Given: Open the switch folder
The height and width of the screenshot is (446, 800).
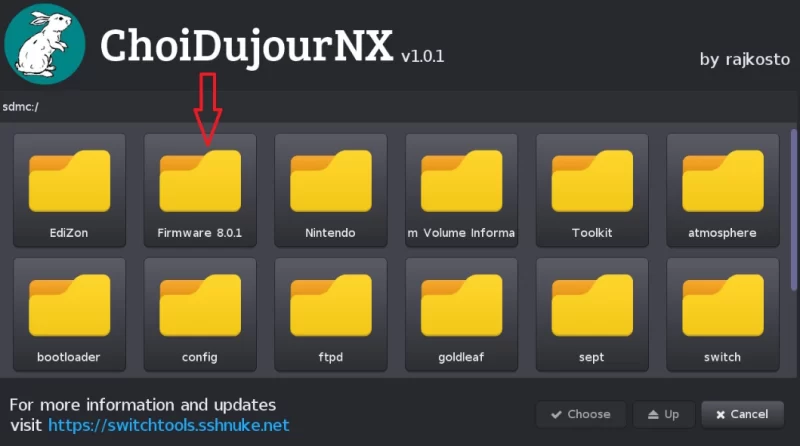Looking at the screenshot, I should [722, 314].
